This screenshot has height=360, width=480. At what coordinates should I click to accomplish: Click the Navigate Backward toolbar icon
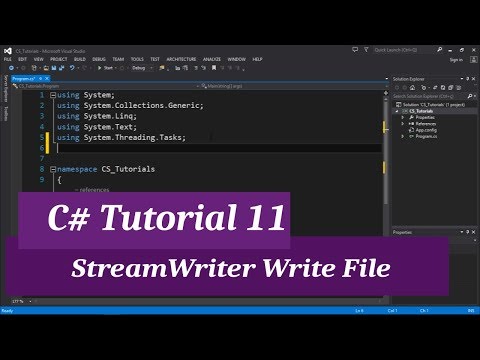[x=11, y=68]
